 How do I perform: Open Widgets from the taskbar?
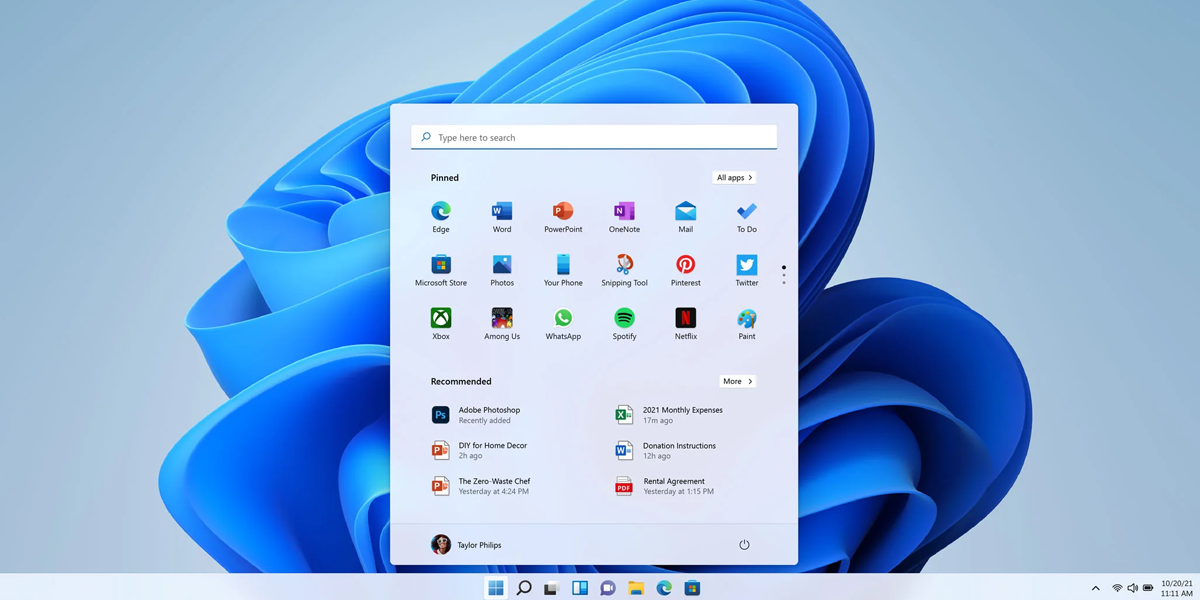pyautogui.click(x=579, y=588)
